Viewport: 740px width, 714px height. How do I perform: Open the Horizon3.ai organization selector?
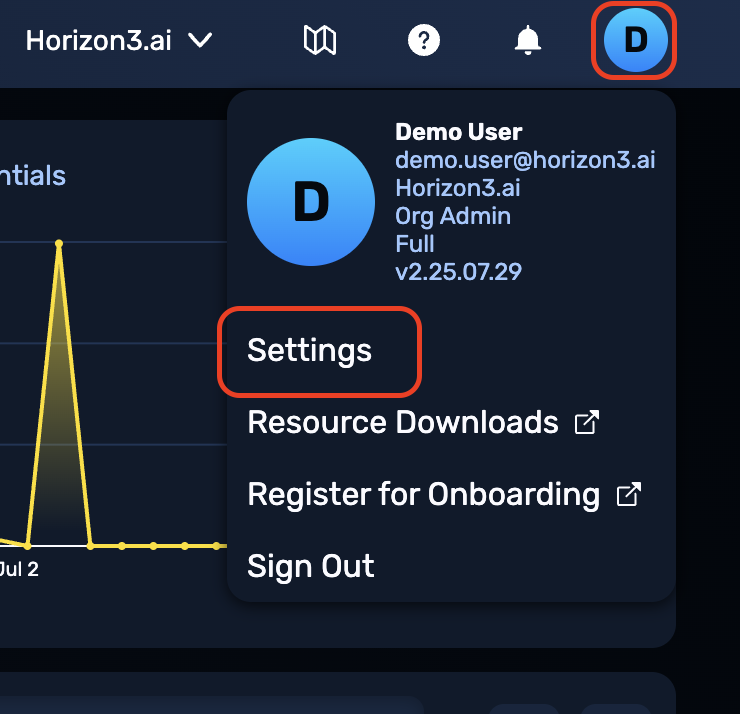click(119, 40)
